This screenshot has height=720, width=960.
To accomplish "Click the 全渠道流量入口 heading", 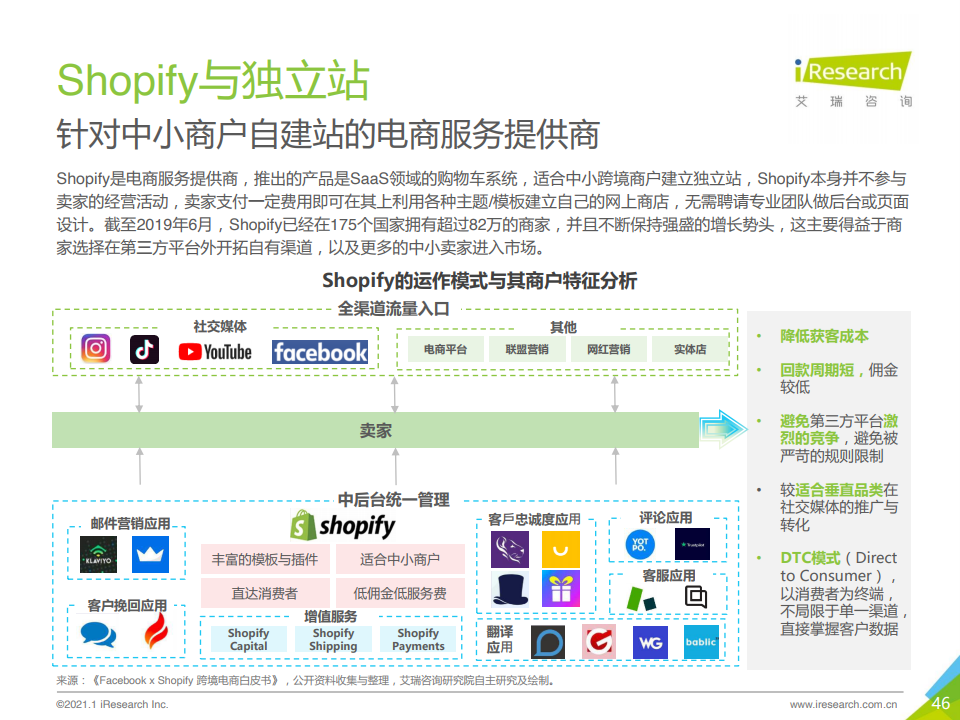I will click(394, 309).
